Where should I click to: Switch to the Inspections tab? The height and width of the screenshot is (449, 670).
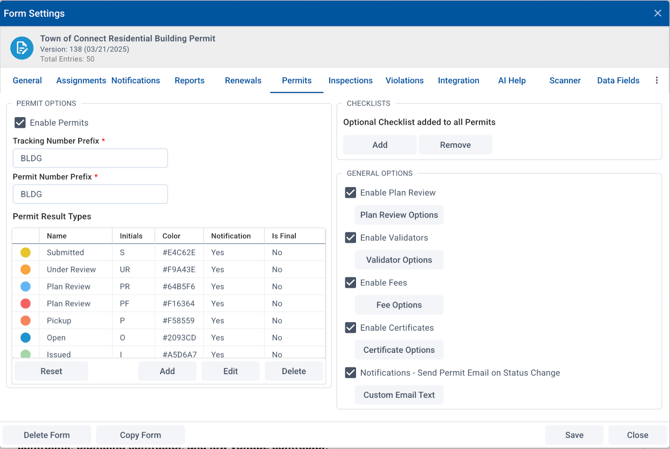pyautogui.click(x=350, y=81)
